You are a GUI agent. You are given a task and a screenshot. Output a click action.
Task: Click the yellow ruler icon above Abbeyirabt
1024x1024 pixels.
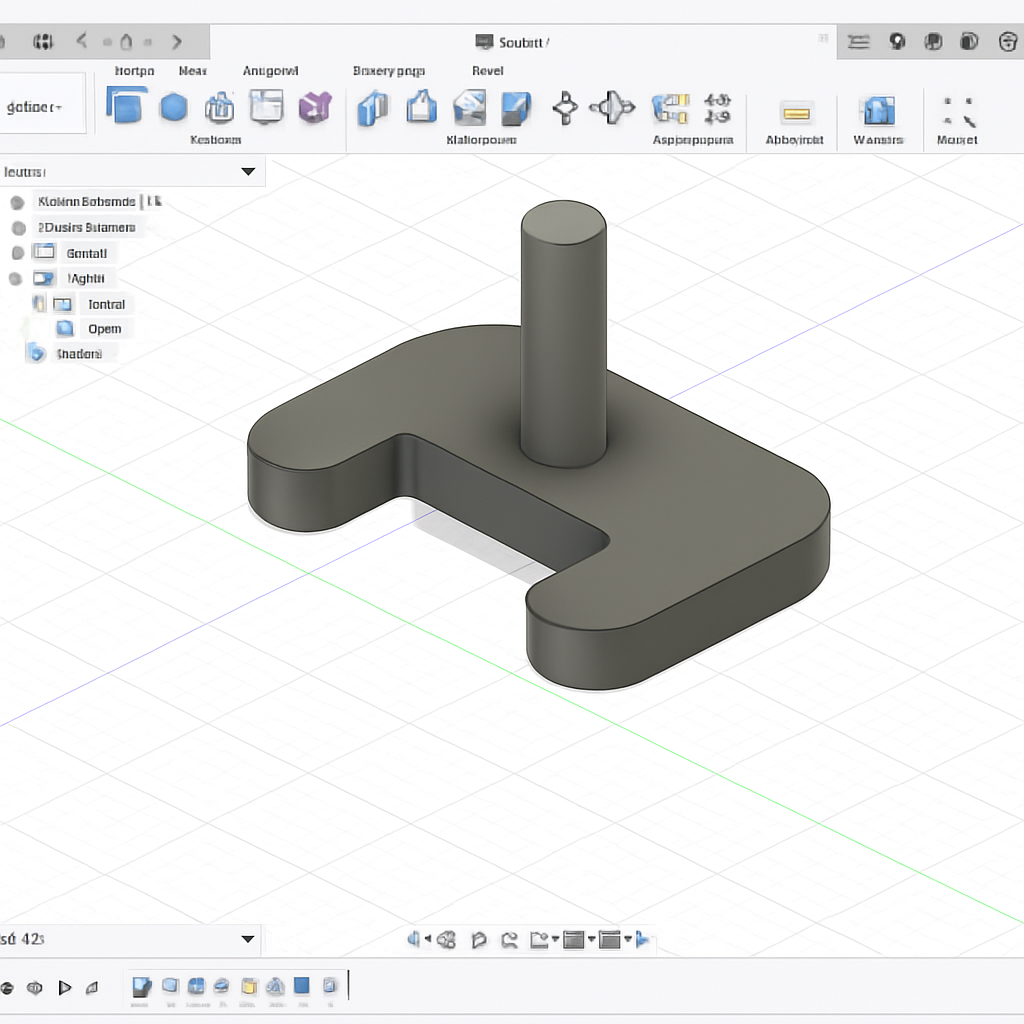pyautogui.click(x=796, y=112)
